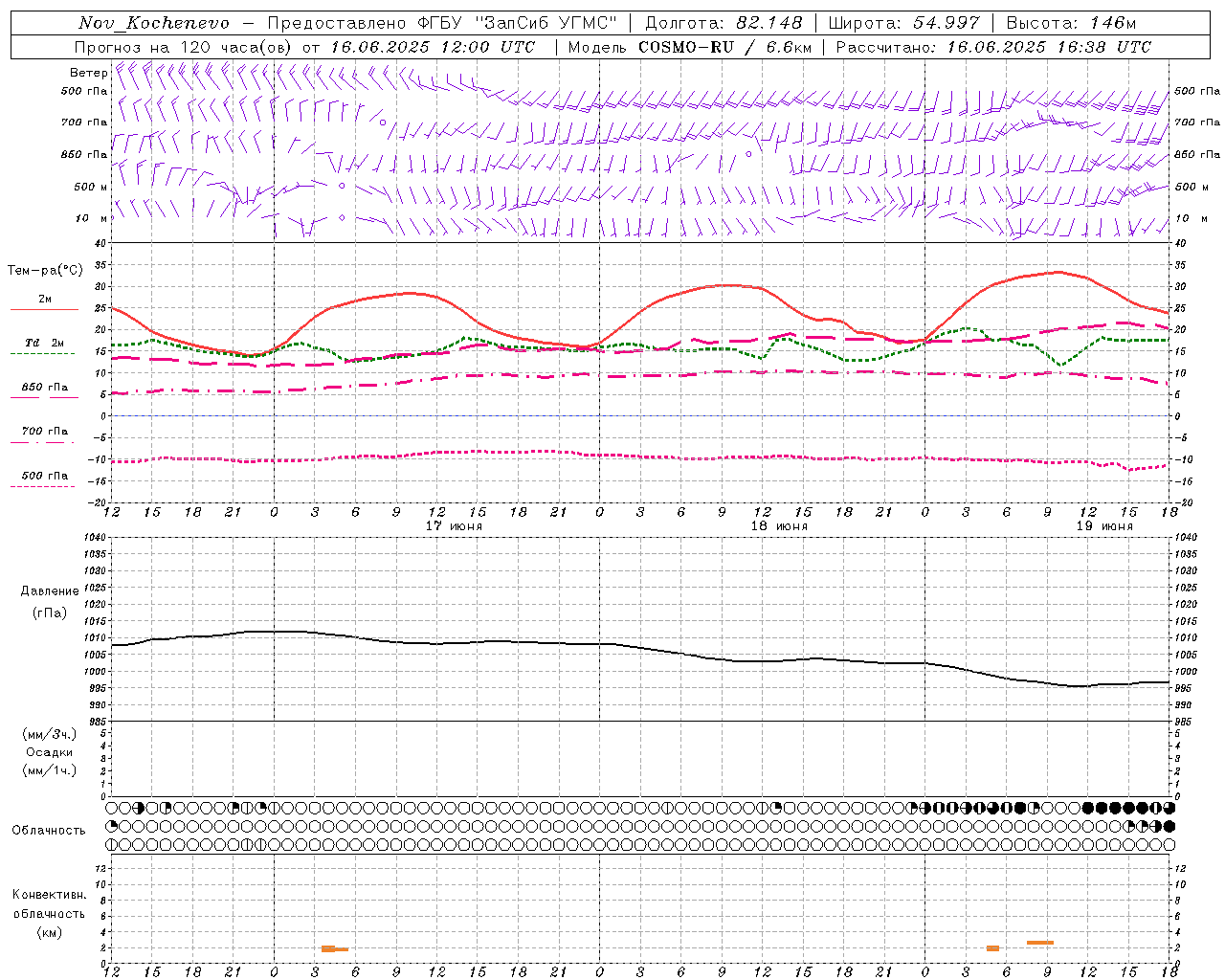Click the (мм/3ч.) precipitation unit label
The width and height of the screenshot is (1225, 980).
(50, 734)
